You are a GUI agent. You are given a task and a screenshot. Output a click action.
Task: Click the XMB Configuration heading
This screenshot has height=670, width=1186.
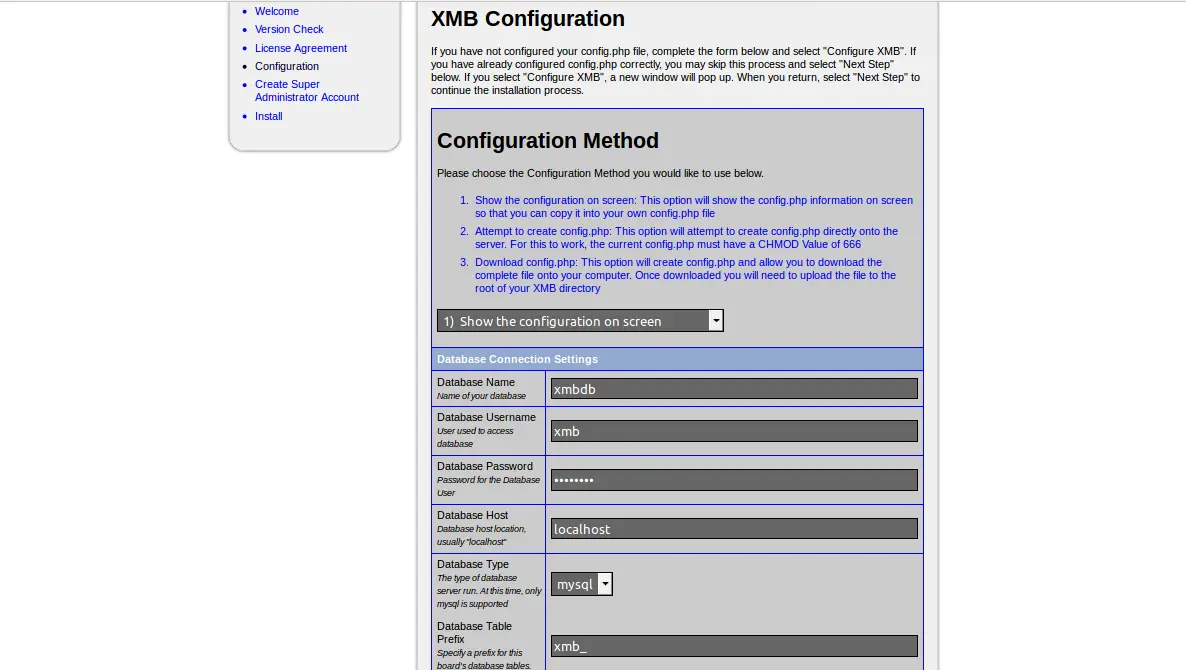[x=528, y=19]
